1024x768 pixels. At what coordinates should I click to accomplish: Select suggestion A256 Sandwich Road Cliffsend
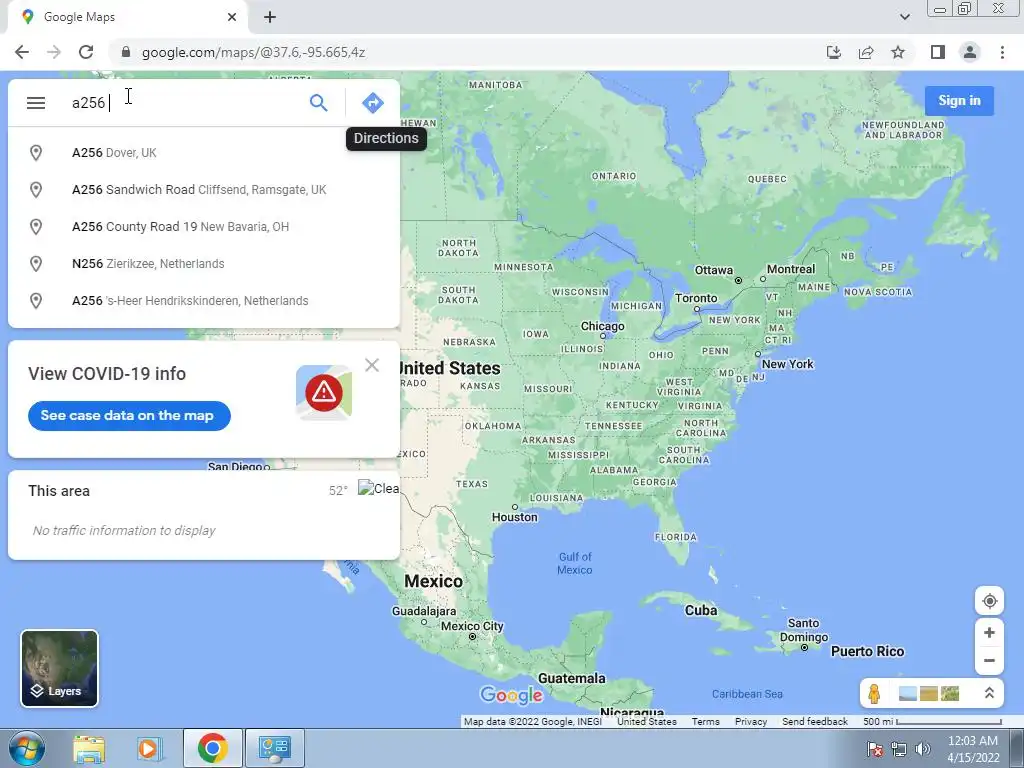point(204,190)
